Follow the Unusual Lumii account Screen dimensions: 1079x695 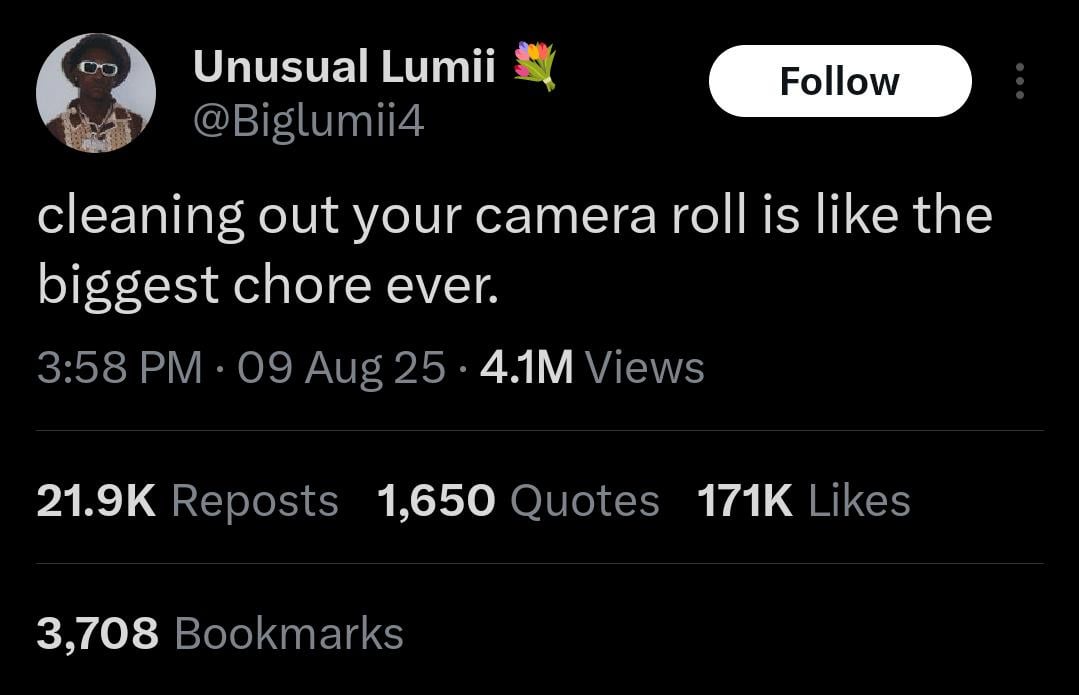tap(840, 81)
